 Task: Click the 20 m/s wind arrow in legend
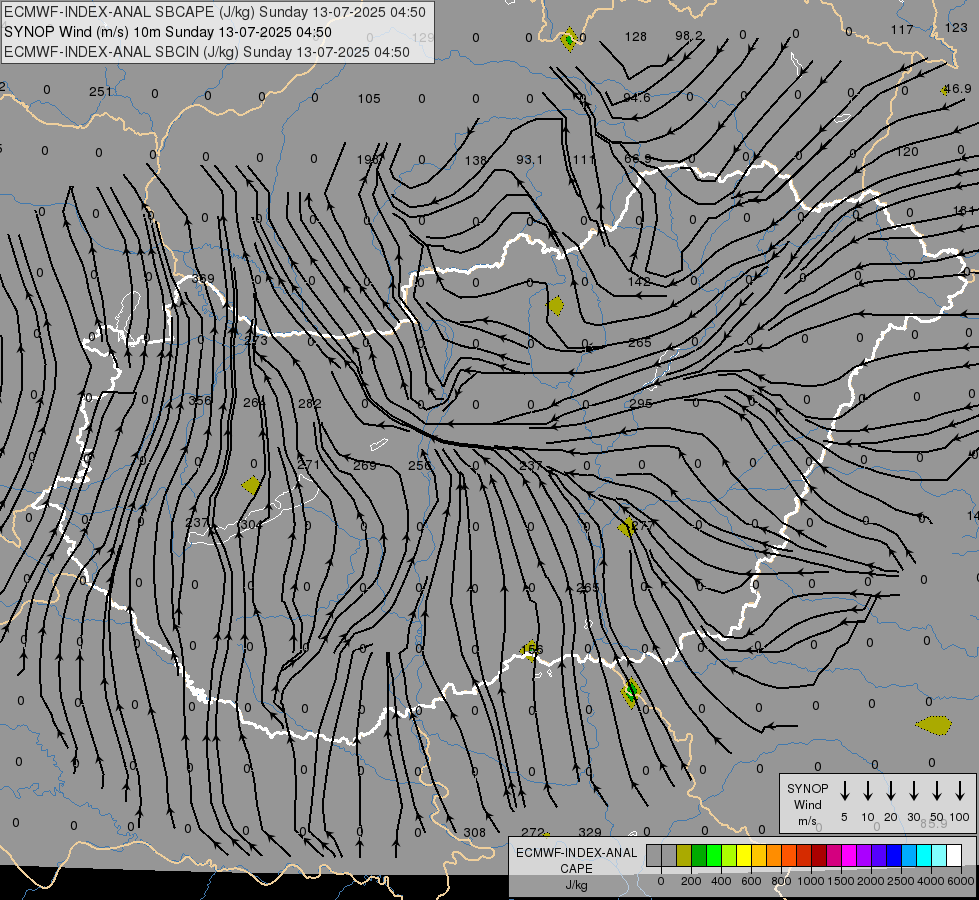click(891, 791)
